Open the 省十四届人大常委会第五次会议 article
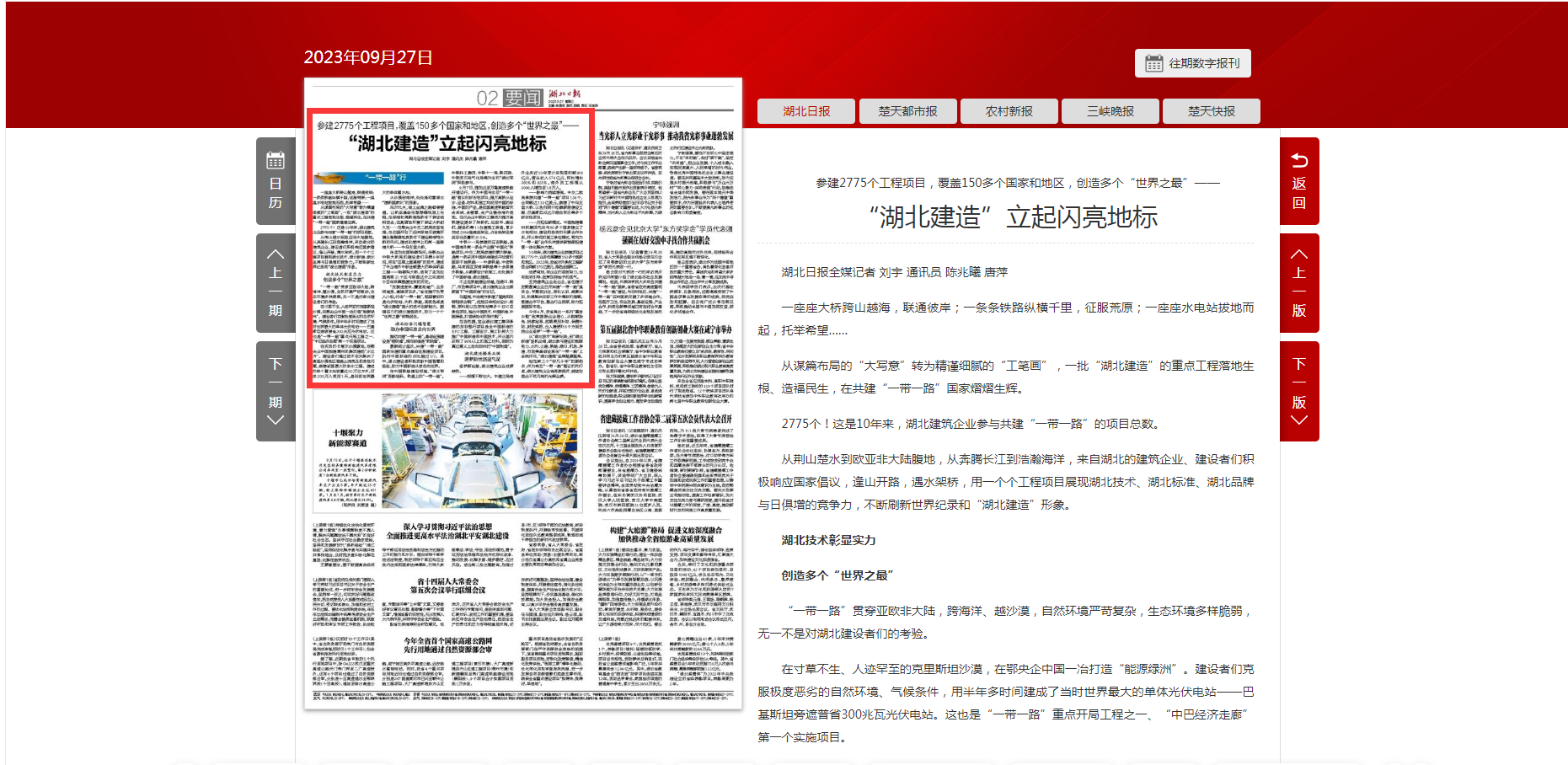The width and height of the screenshot is (1568, 765). point(447,602)
